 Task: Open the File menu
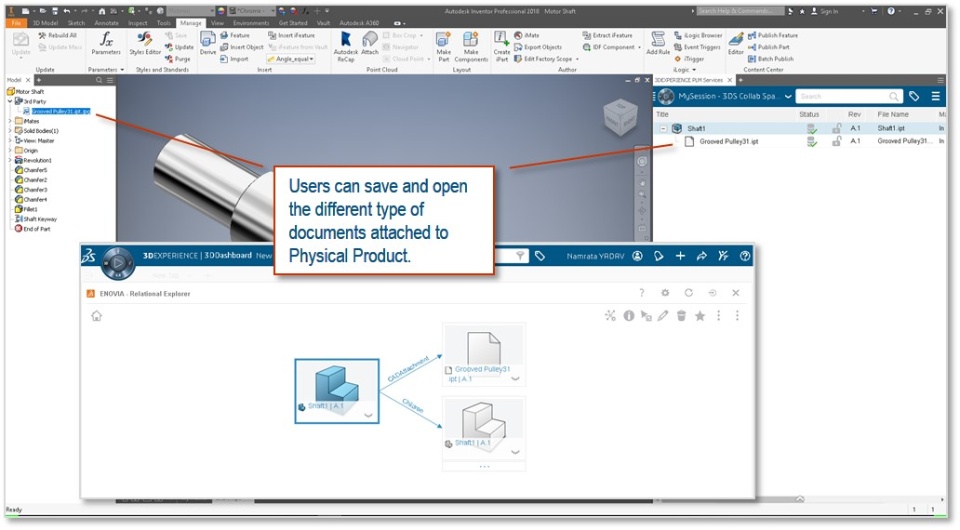[15, 23]
